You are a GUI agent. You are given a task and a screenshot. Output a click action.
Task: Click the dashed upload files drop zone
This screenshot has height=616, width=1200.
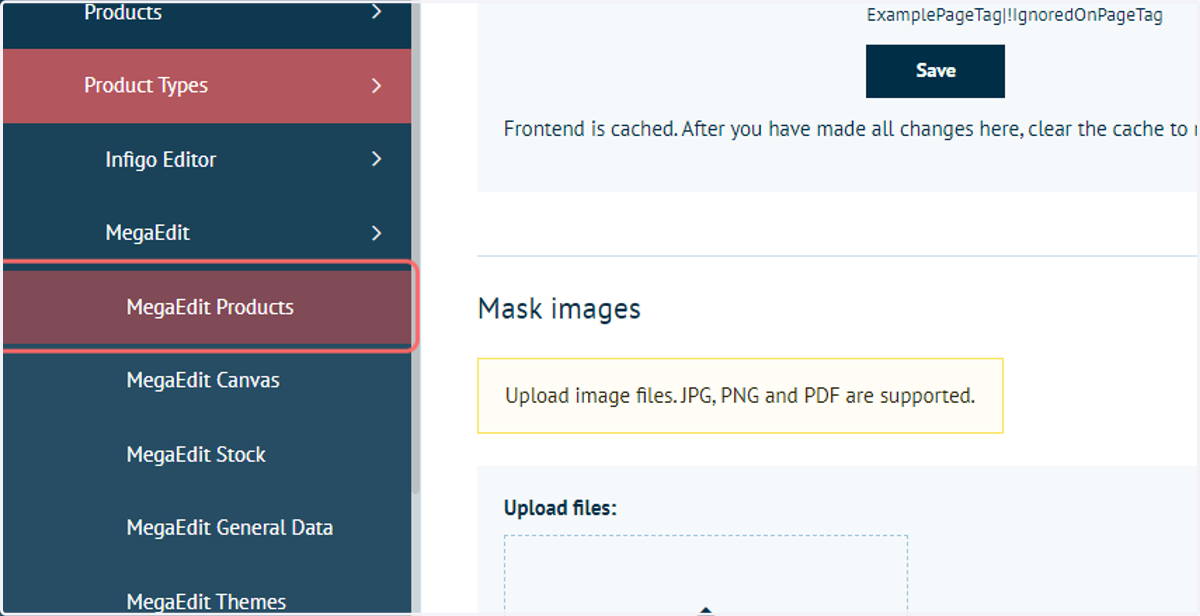point(706,575)
